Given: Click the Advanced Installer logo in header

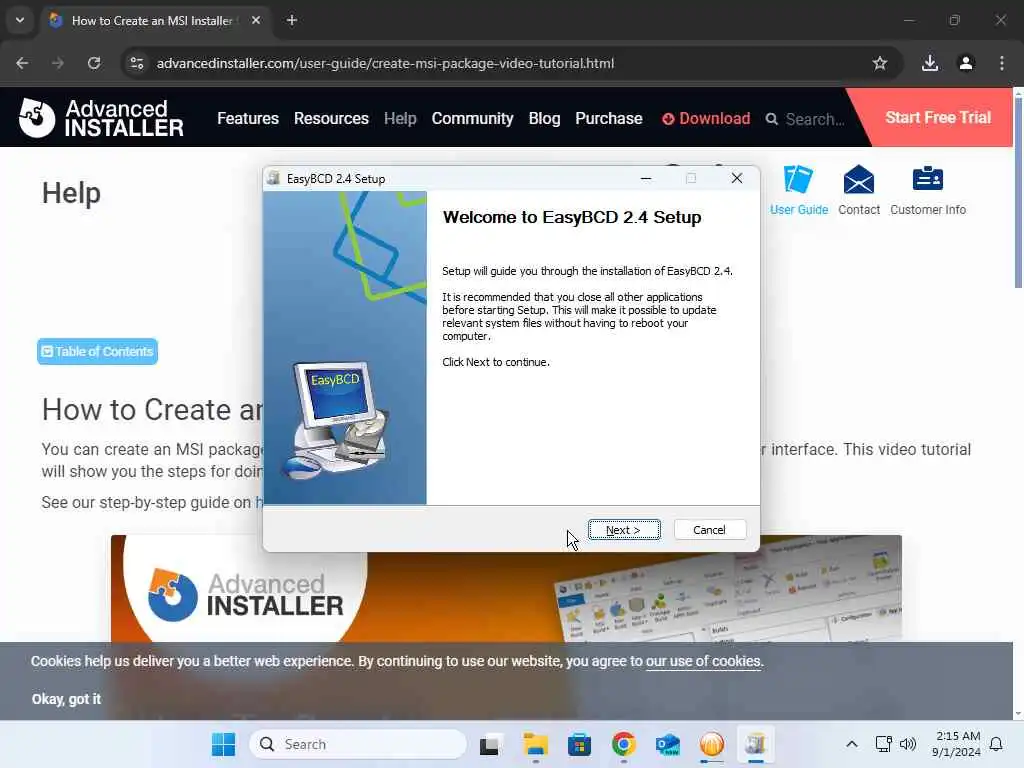Looking at the screenshot, I should coord(101,118).
